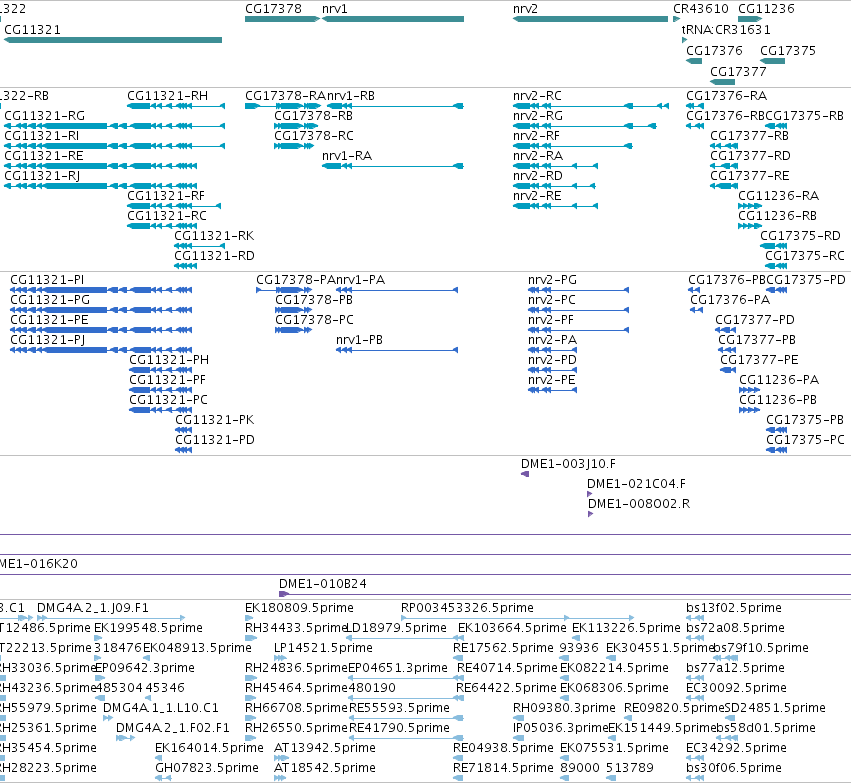Click EST RP003453326.5prime
Viewport: 851px width, 783px height.
pyautogui.click(x=467, y=608)
